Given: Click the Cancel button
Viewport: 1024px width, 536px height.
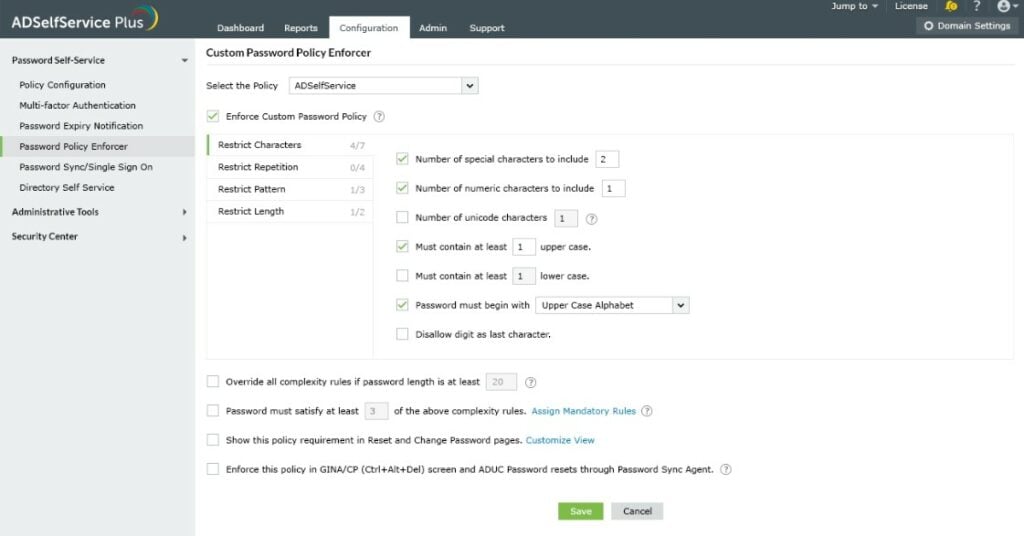Looking at the screenshot, I should click(x=637, y=511).
